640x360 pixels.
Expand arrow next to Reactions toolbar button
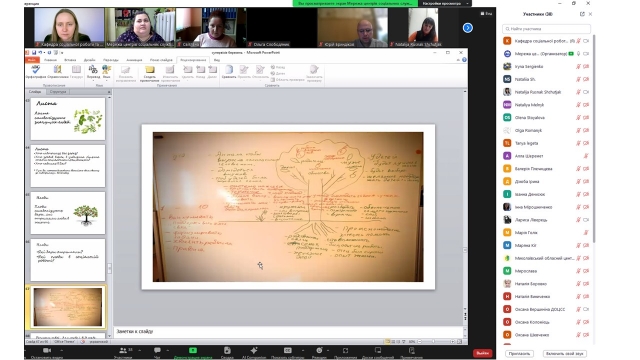click(328, 350)
